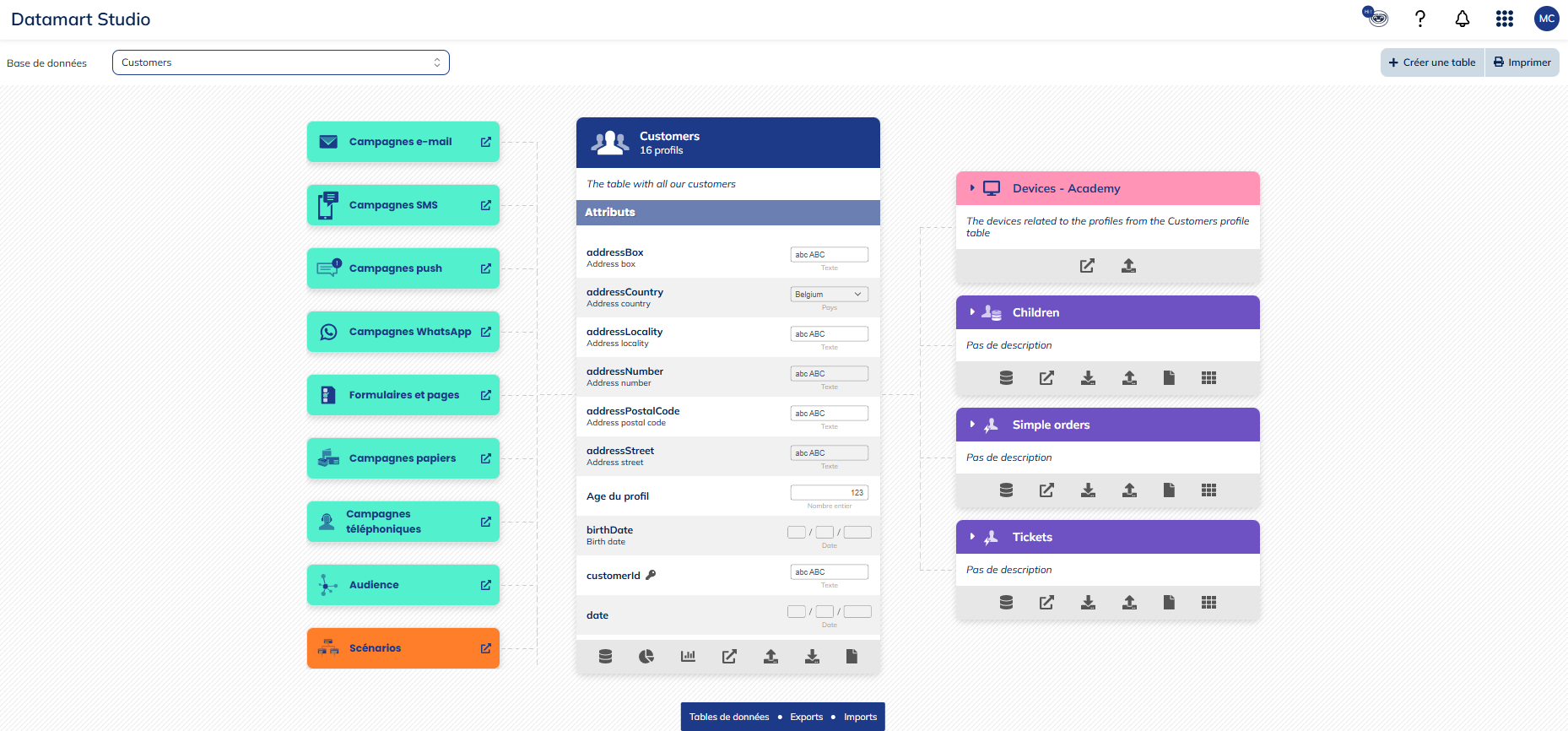The image size is (1568, 731).
Task: Open the addressCountry Belgium dropdown
Action: click(x=829, y=295)
